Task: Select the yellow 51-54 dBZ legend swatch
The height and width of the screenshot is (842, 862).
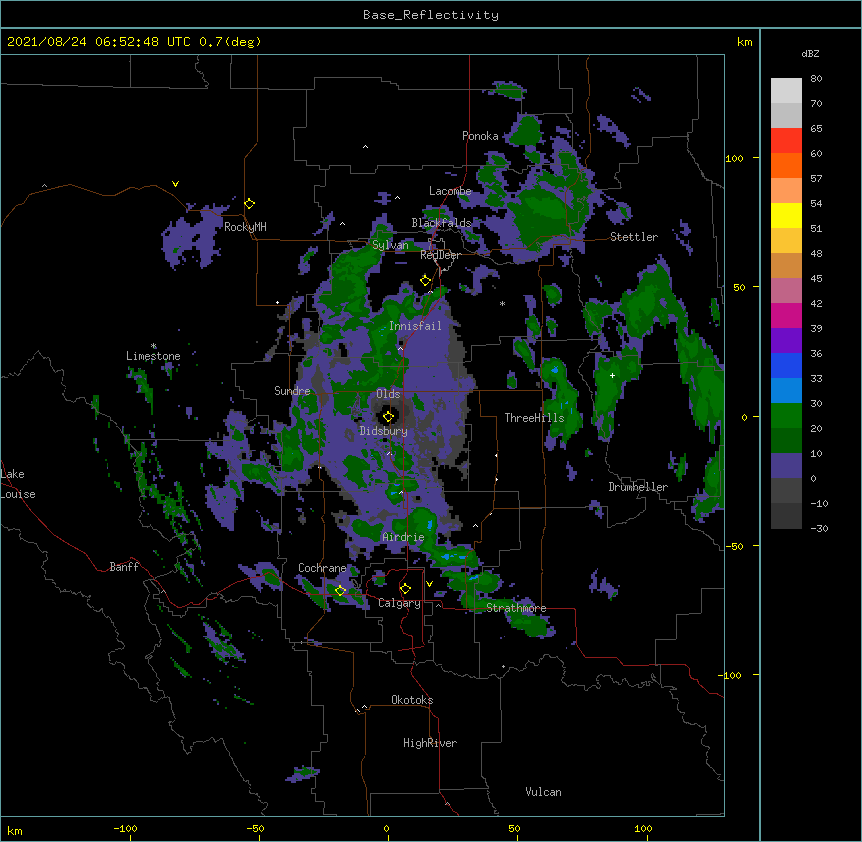Action: click(786, 215)
